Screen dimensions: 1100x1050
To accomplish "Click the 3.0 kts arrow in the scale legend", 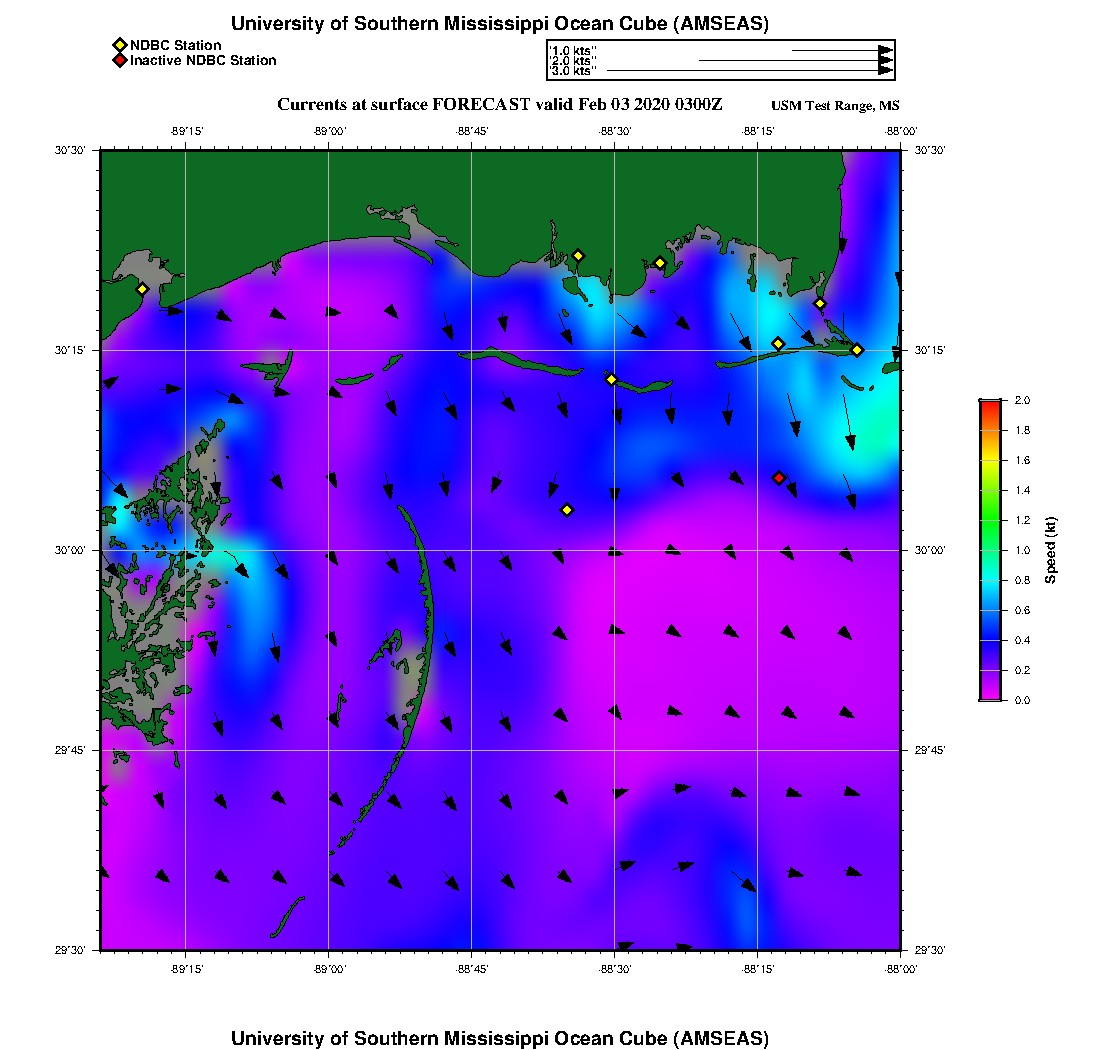I will (x=750, y=71).
